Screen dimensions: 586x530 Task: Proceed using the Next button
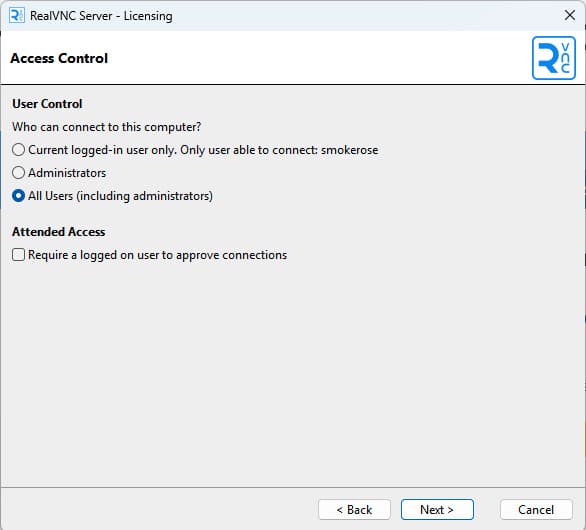pos(437,509)
